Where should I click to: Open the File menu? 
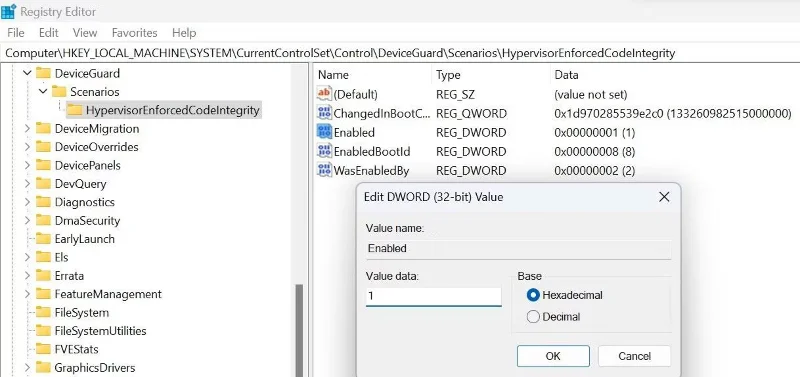tap(16, 33)
